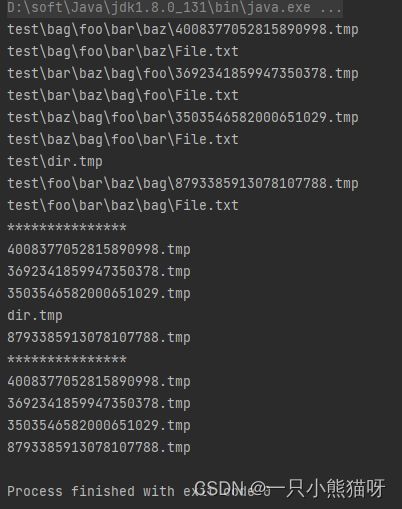Click the Process finished with exit code message
402x509 pixels.
point(139,491)
